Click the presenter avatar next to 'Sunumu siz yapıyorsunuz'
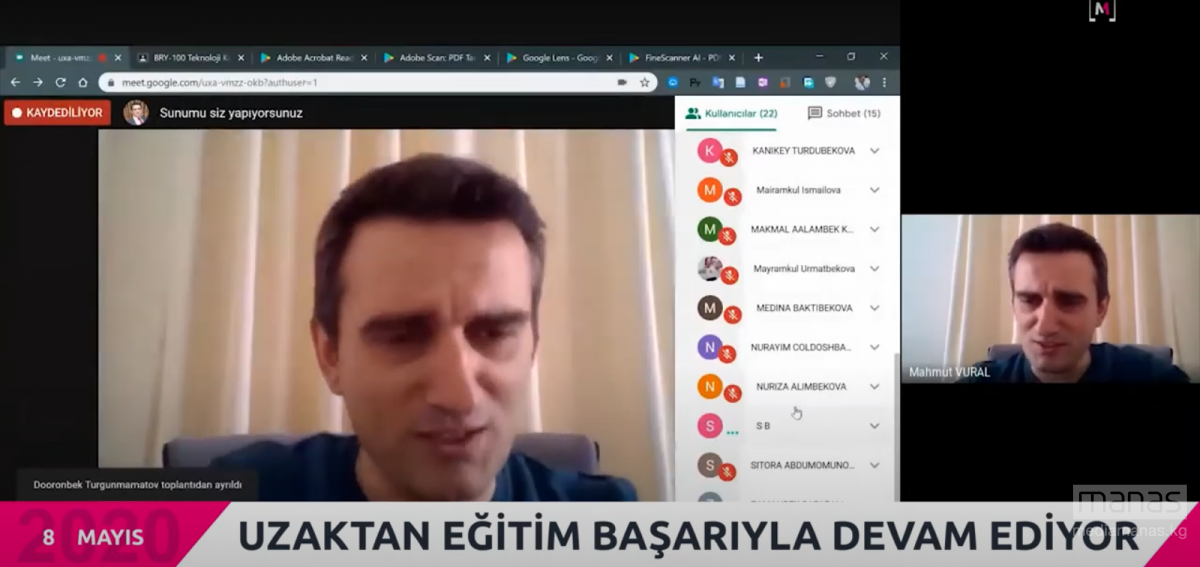This screenshot has width=1200, height=567. pyautogui.click(x=136, y=113)
